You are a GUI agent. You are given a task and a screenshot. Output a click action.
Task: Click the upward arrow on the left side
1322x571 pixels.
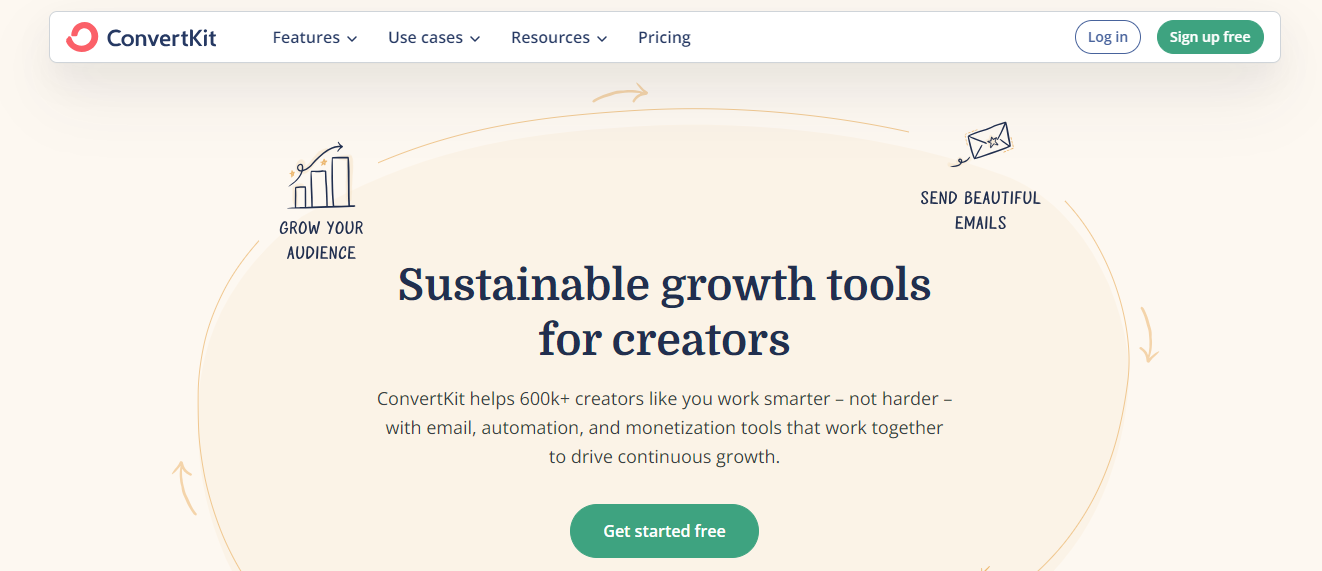(184, 486)
